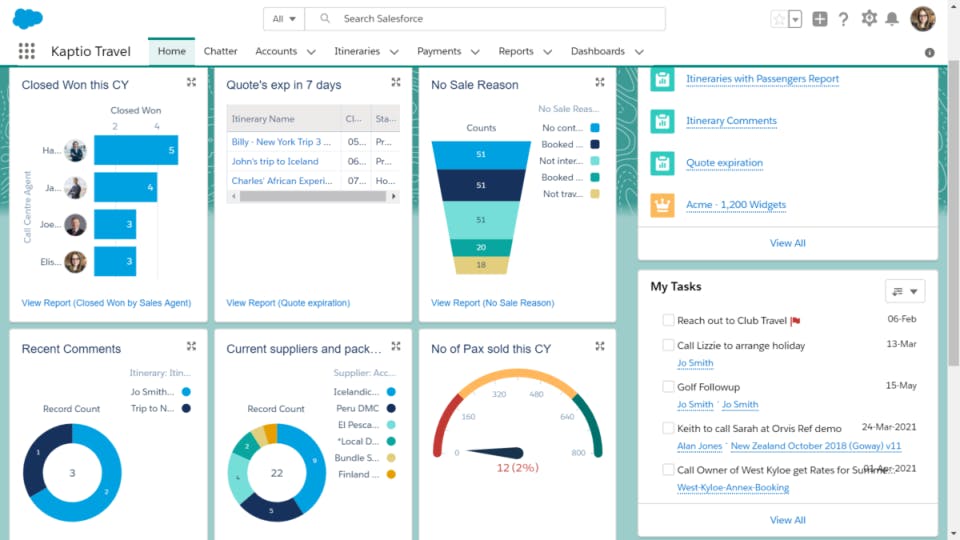Open View Report (Quote expiration) link
This screenshot has width=960, height=540.
tap(288, 302)
